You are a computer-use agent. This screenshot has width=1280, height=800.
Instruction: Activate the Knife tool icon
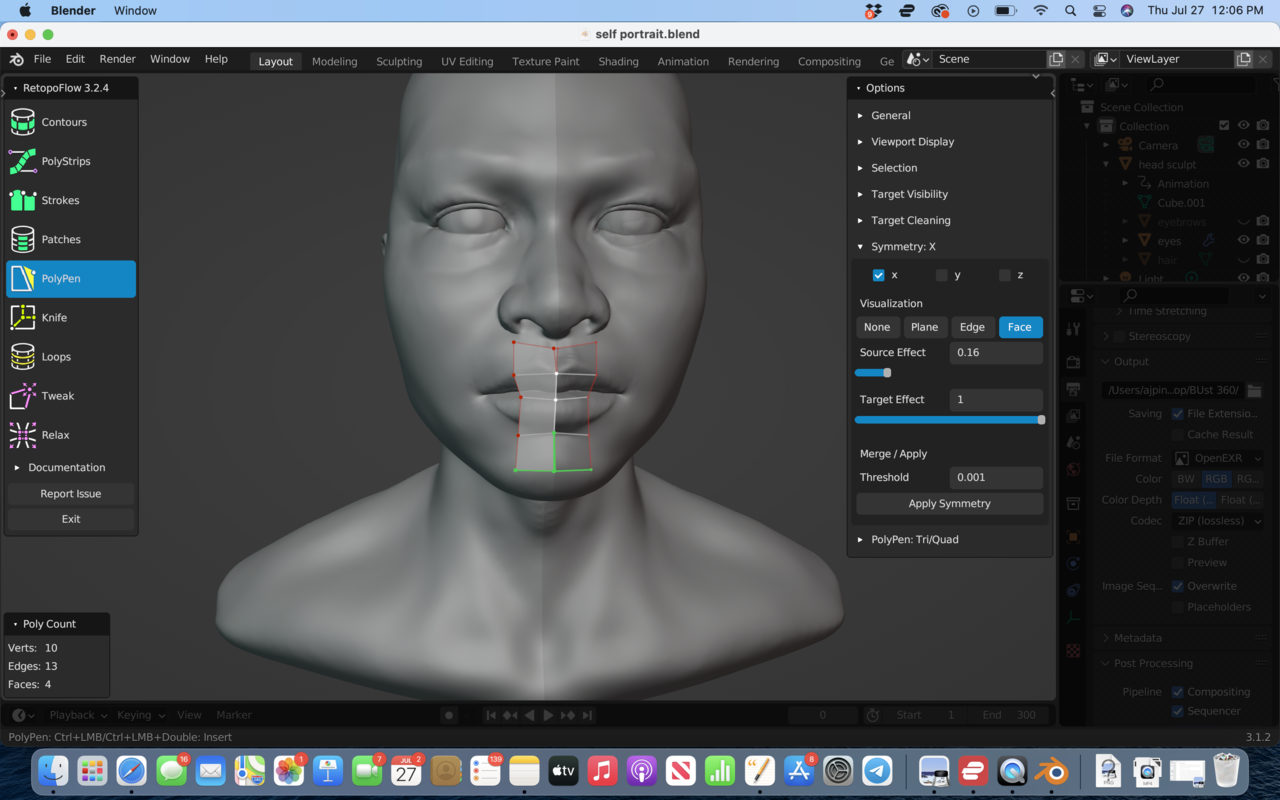tap(23, 317)
